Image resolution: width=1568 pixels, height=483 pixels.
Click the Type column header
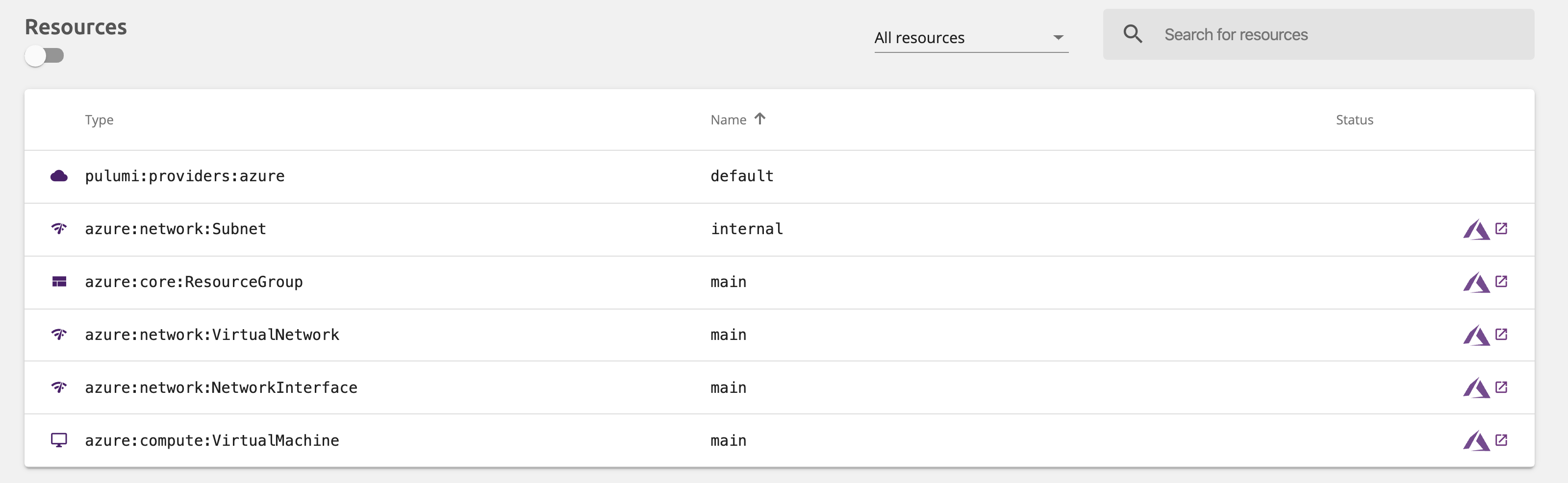pyautogui.click(x=99, y=120)
